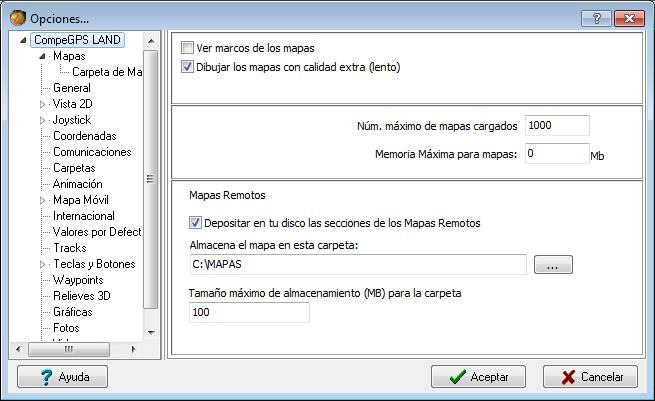Toggle Dibujar los mapas con calidad extra
Viewport: 655px width, 401px height.
(x=188, y=68)
